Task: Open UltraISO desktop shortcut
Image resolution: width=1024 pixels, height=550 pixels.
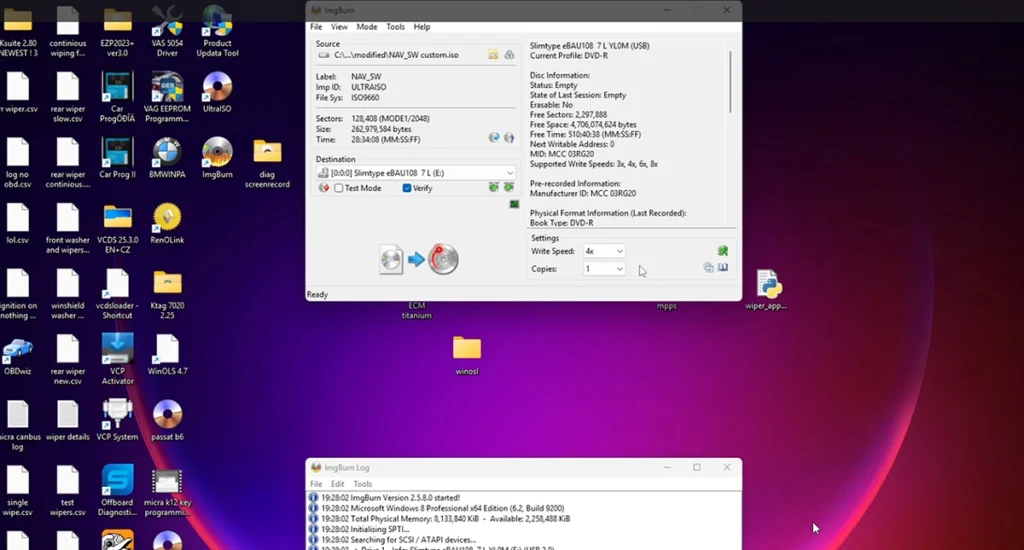Action: pyautogui.click(x=217, y=92)
